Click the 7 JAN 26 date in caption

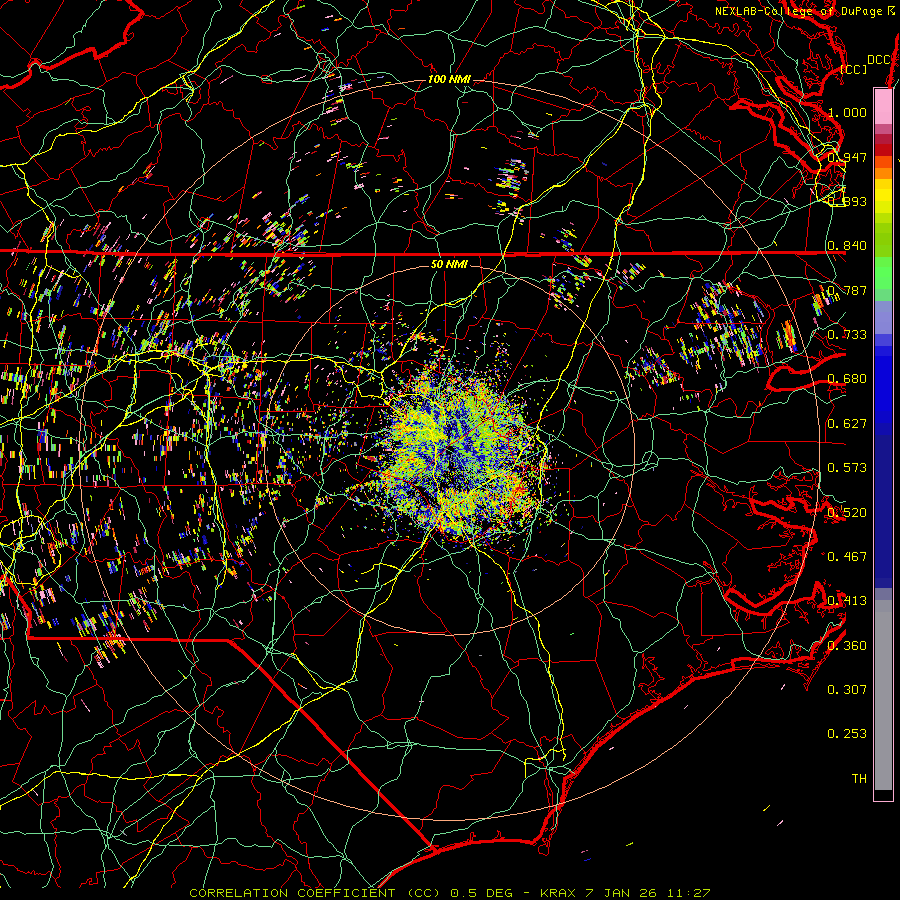click(x=622, y=893)
